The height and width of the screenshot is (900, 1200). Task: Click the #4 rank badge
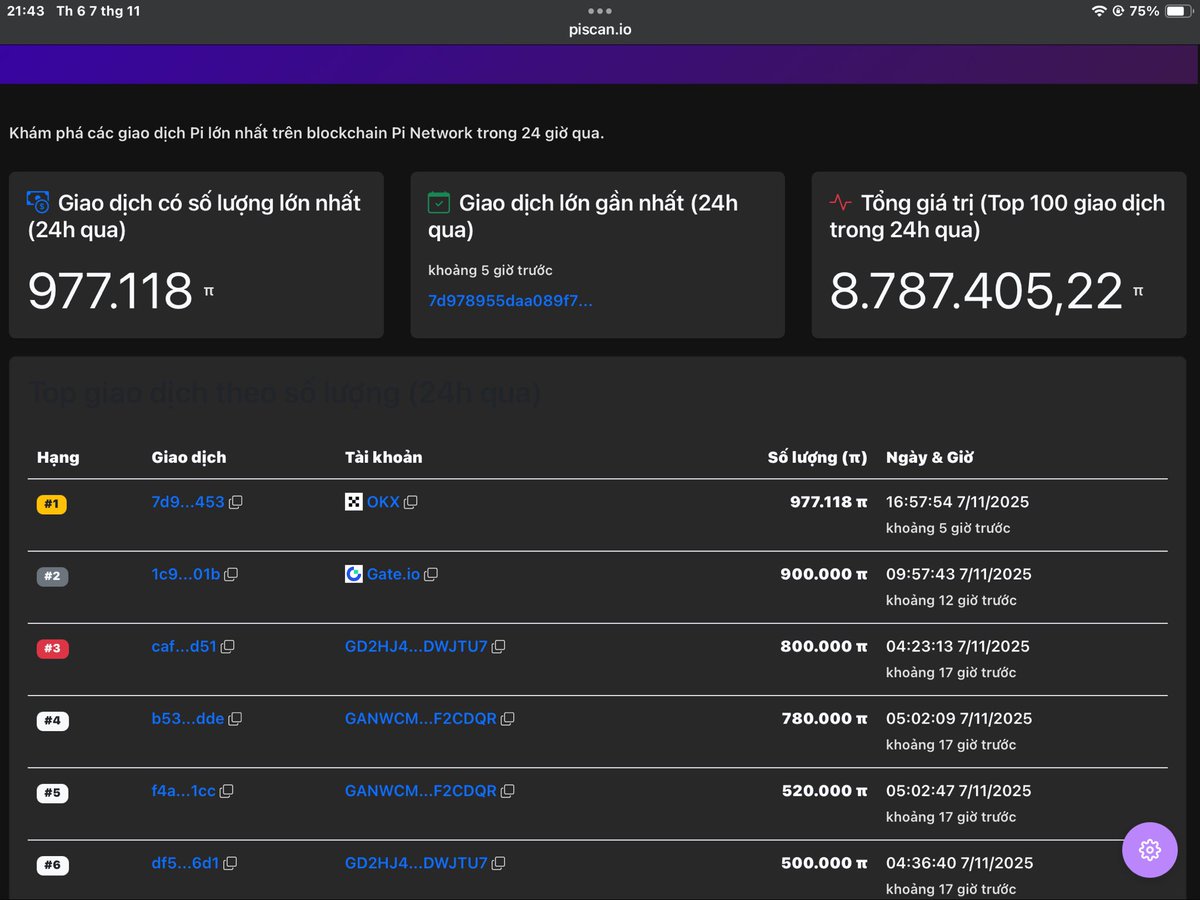[52, 721]
